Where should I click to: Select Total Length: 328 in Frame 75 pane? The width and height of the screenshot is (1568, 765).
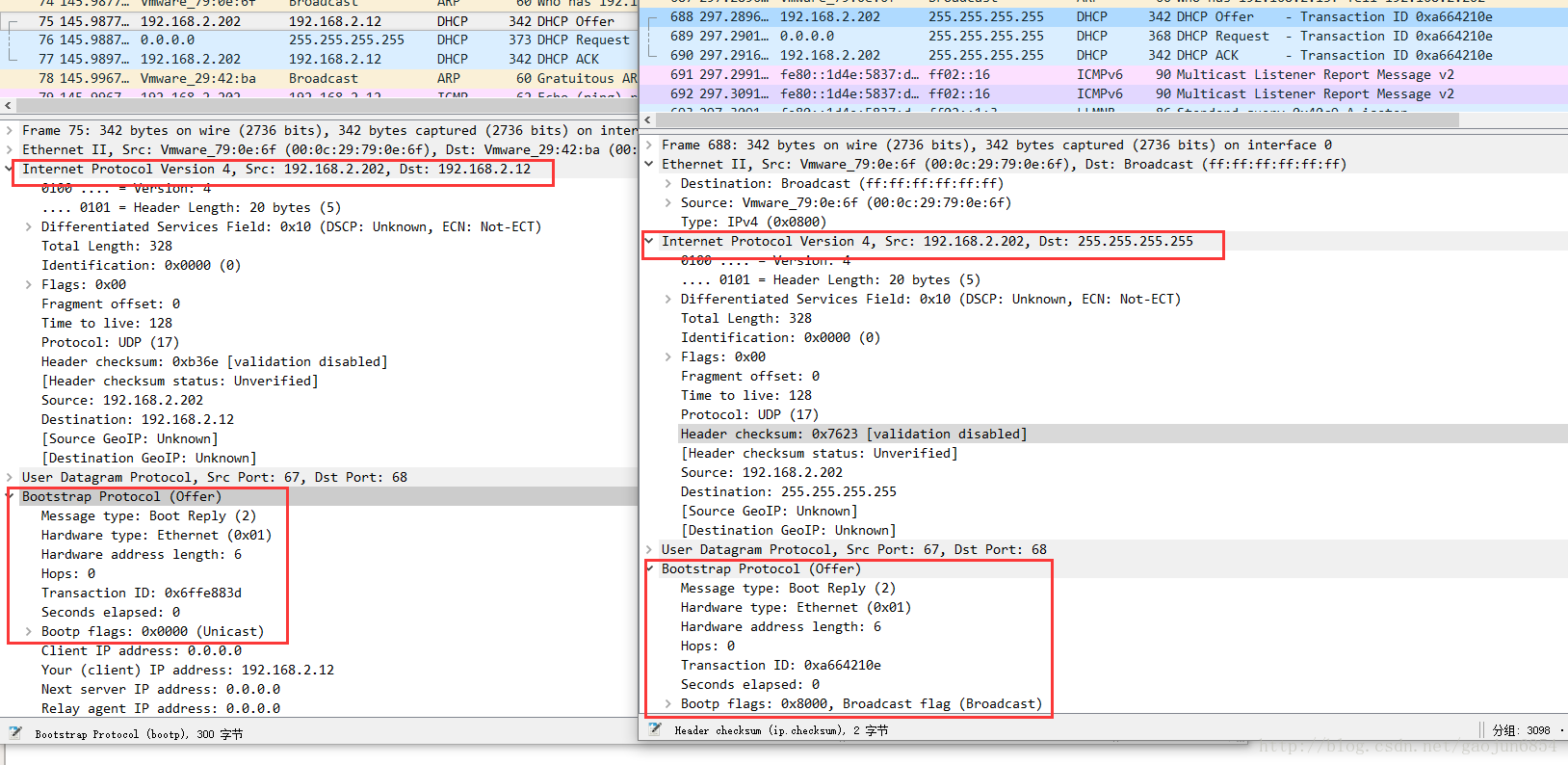(x=106, y=246)
